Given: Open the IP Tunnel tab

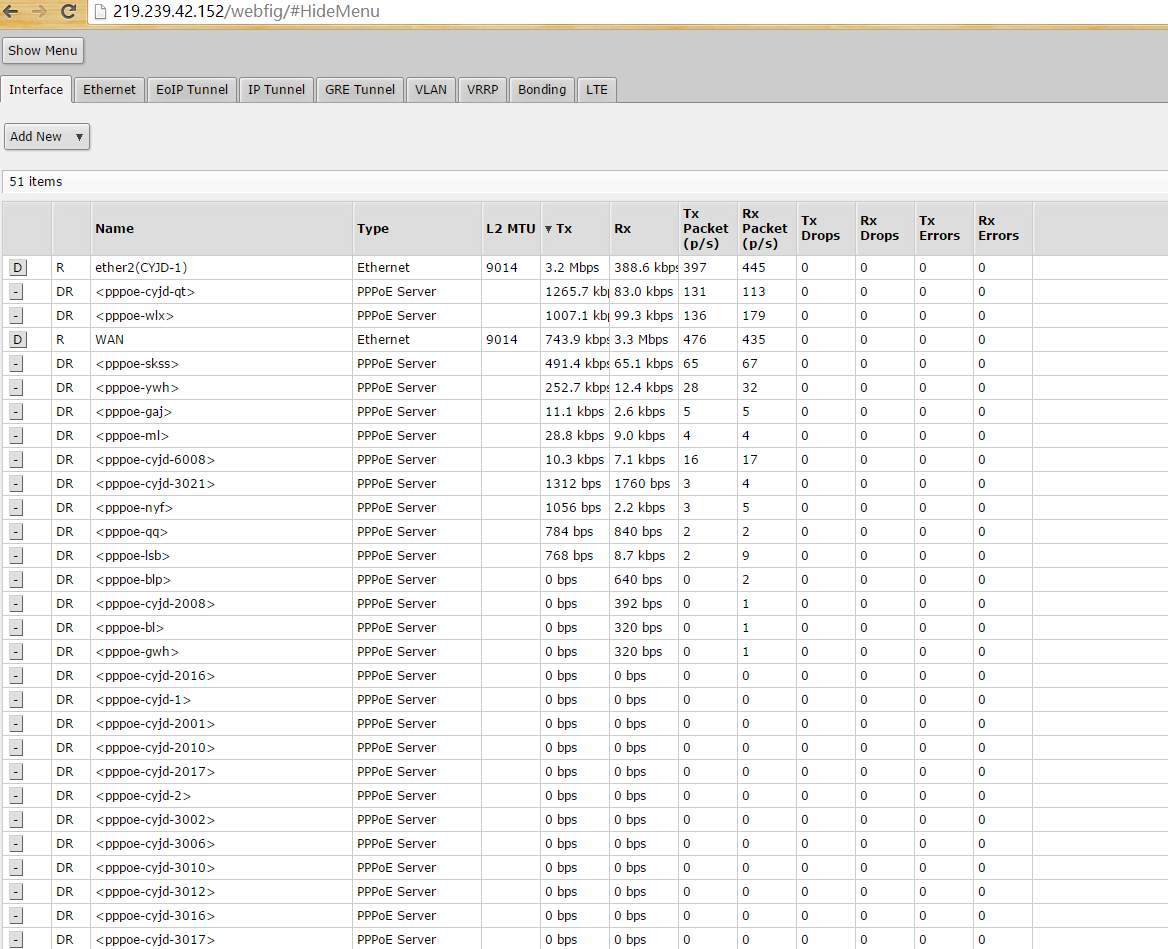Looking at the screenshot, I should 276,89.
